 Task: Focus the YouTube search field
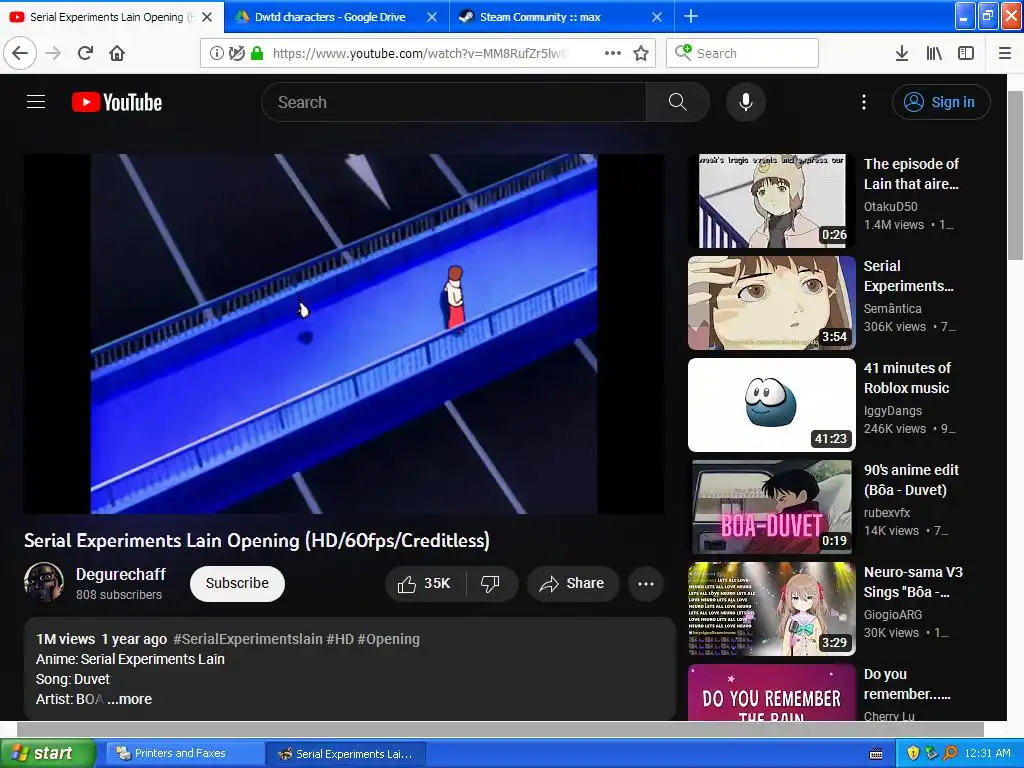tap(454, 102)
